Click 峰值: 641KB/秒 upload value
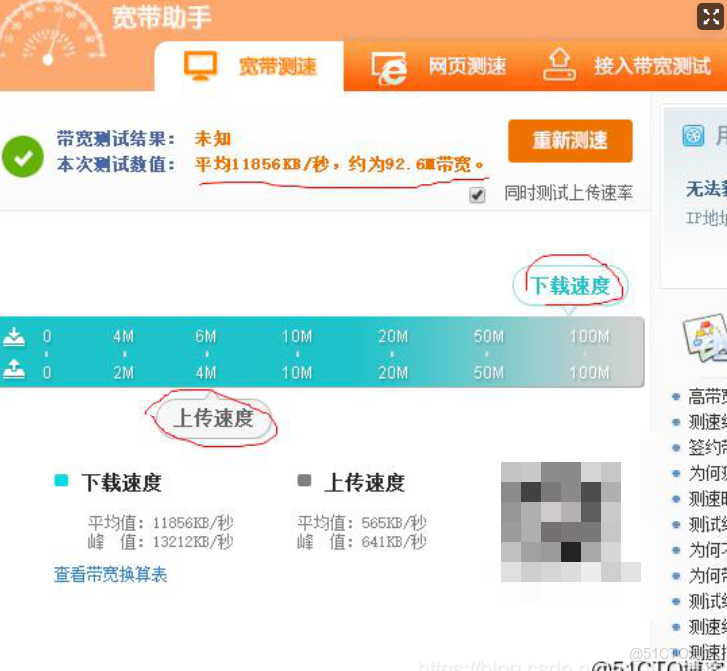 coord(362,542)
